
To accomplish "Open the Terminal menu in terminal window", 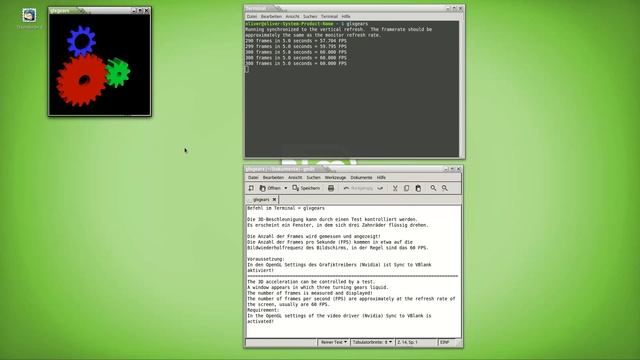I will coord(329,16).
